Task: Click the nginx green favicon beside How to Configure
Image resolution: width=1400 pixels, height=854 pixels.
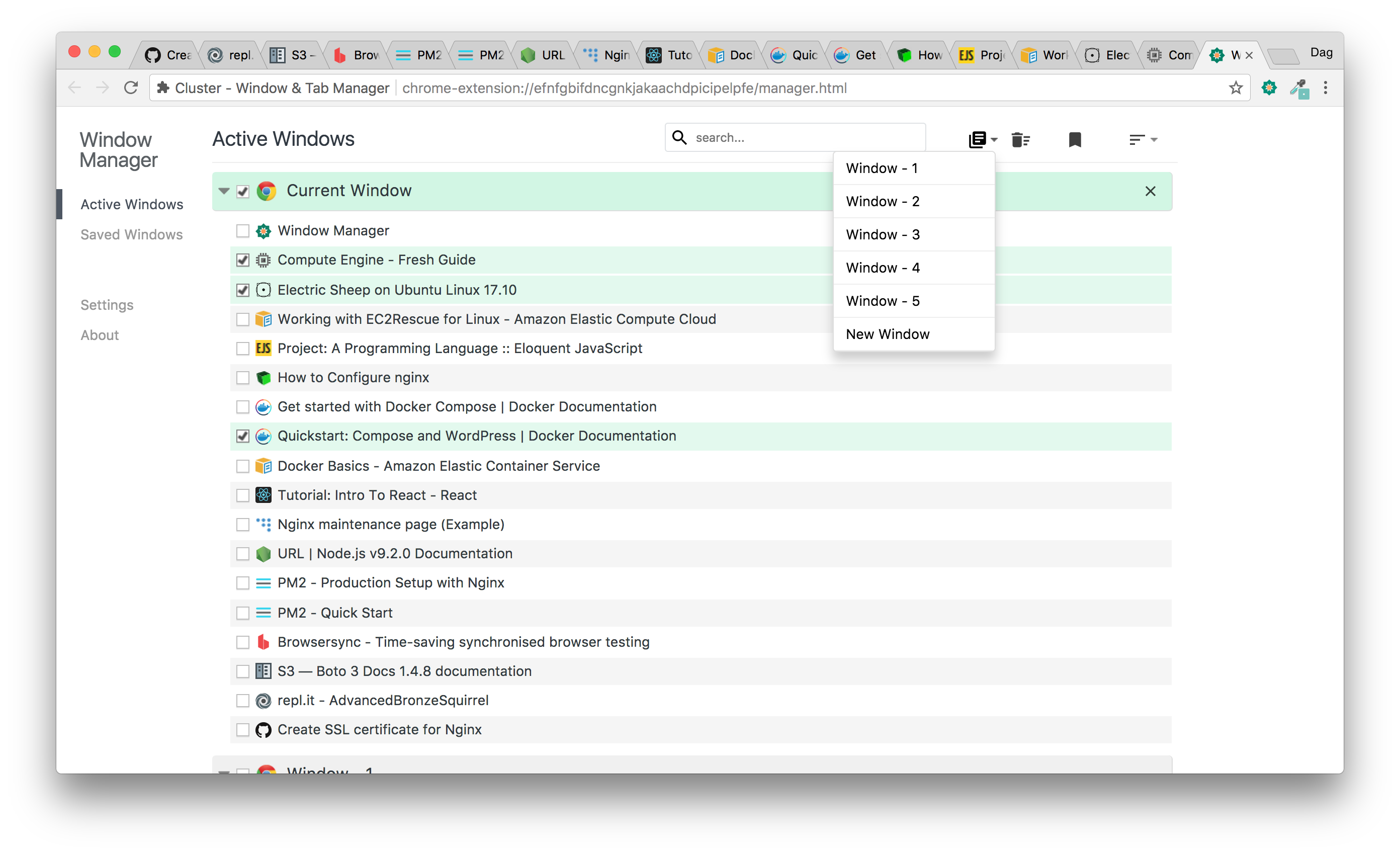Action: coord(263,378)
